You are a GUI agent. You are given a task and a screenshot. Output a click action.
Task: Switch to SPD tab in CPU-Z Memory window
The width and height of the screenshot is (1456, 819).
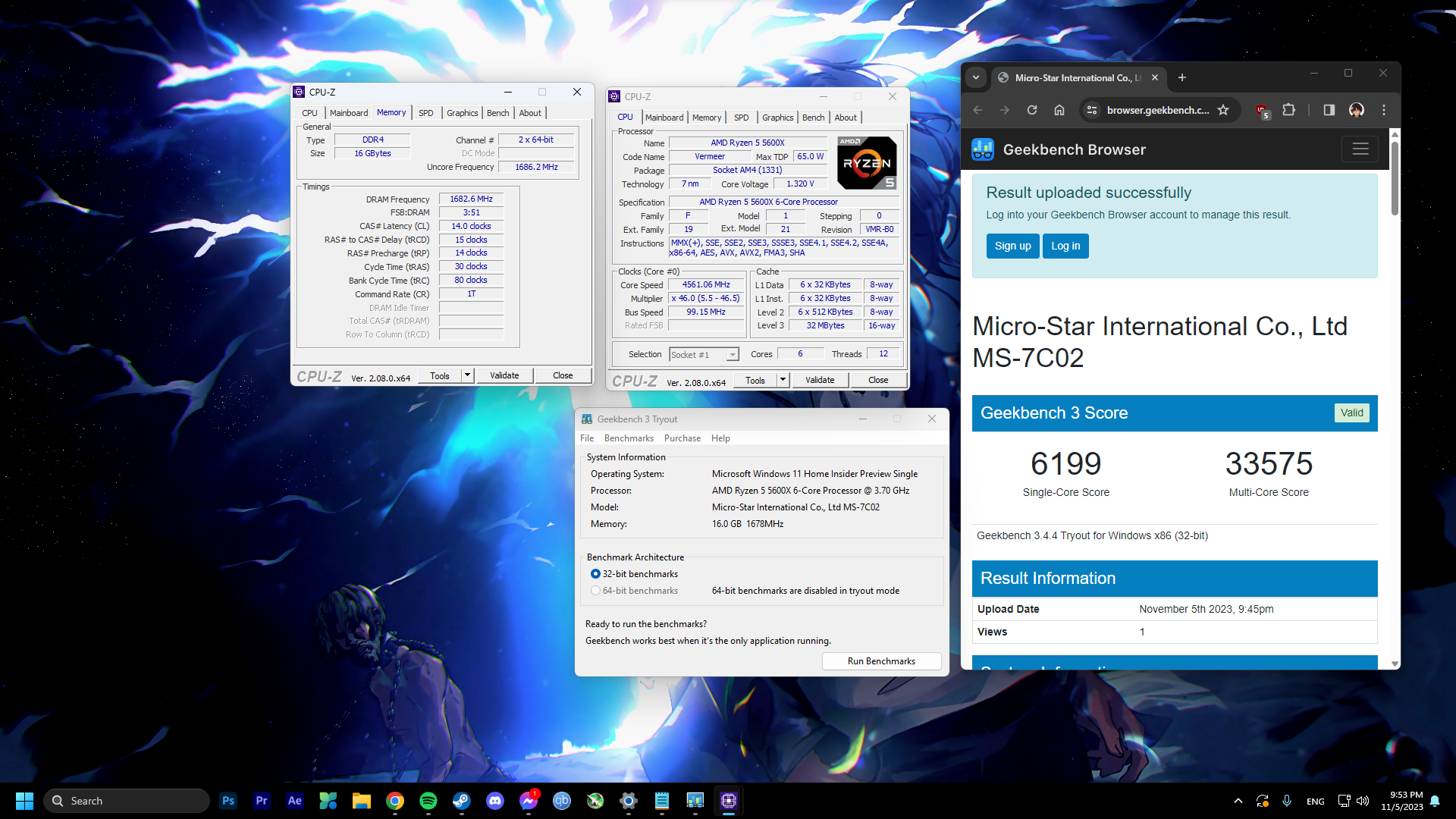pyautogui.click(x=426, y=113)
